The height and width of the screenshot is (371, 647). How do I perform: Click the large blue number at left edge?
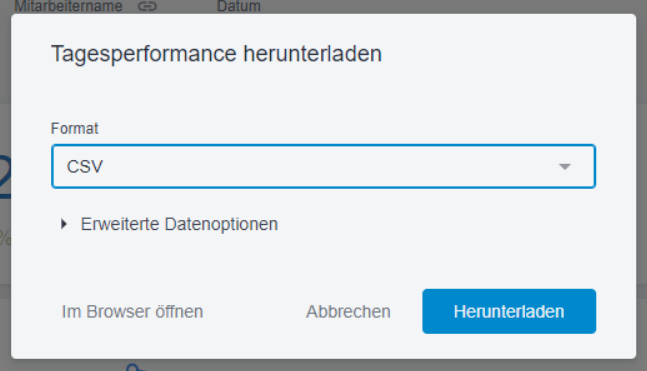[5, 178]
